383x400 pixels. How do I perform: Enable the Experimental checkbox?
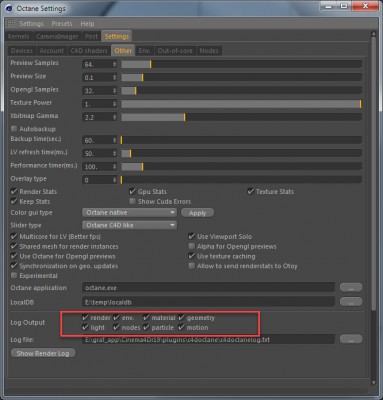(x=14, y=276)
